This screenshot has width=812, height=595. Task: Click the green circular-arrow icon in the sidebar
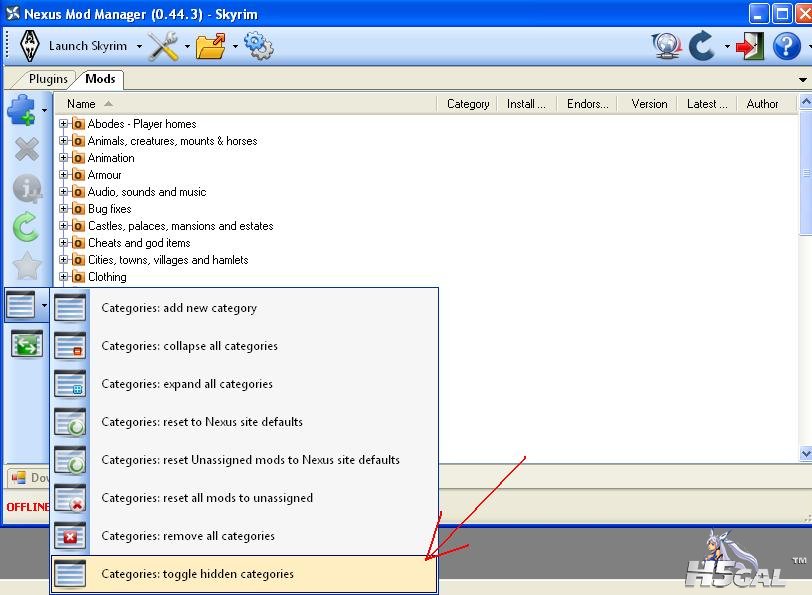pyautogui.click(x=26, y=227)
